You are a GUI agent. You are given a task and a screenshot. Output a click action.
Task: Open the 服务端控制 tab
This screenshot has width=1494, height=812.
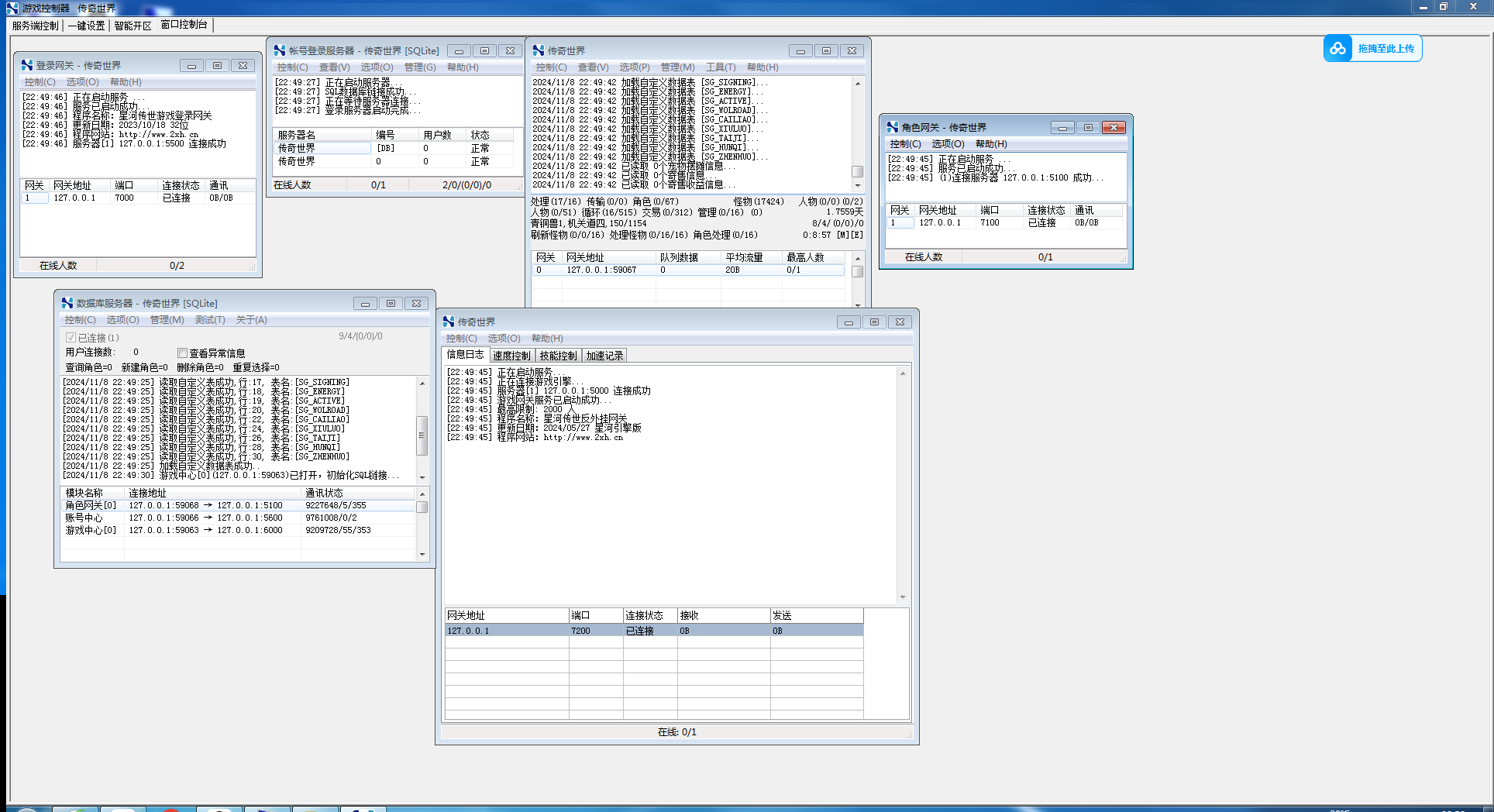[x=35, y=26]
